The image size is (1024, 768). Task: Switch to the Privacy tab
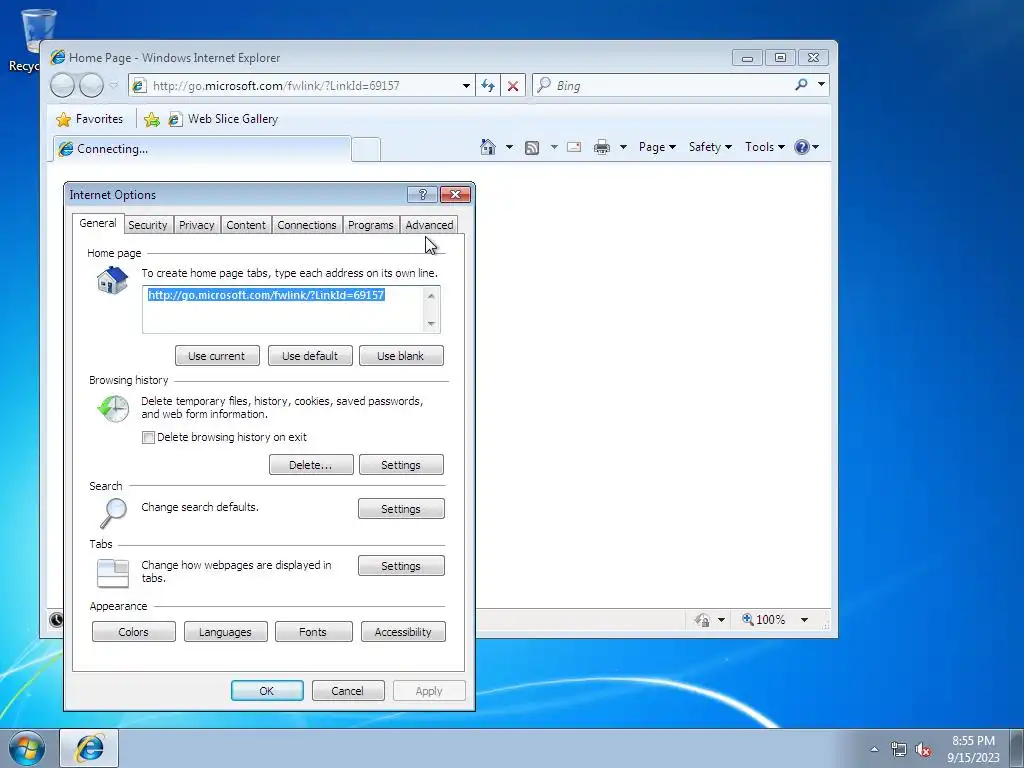[197, 225]
